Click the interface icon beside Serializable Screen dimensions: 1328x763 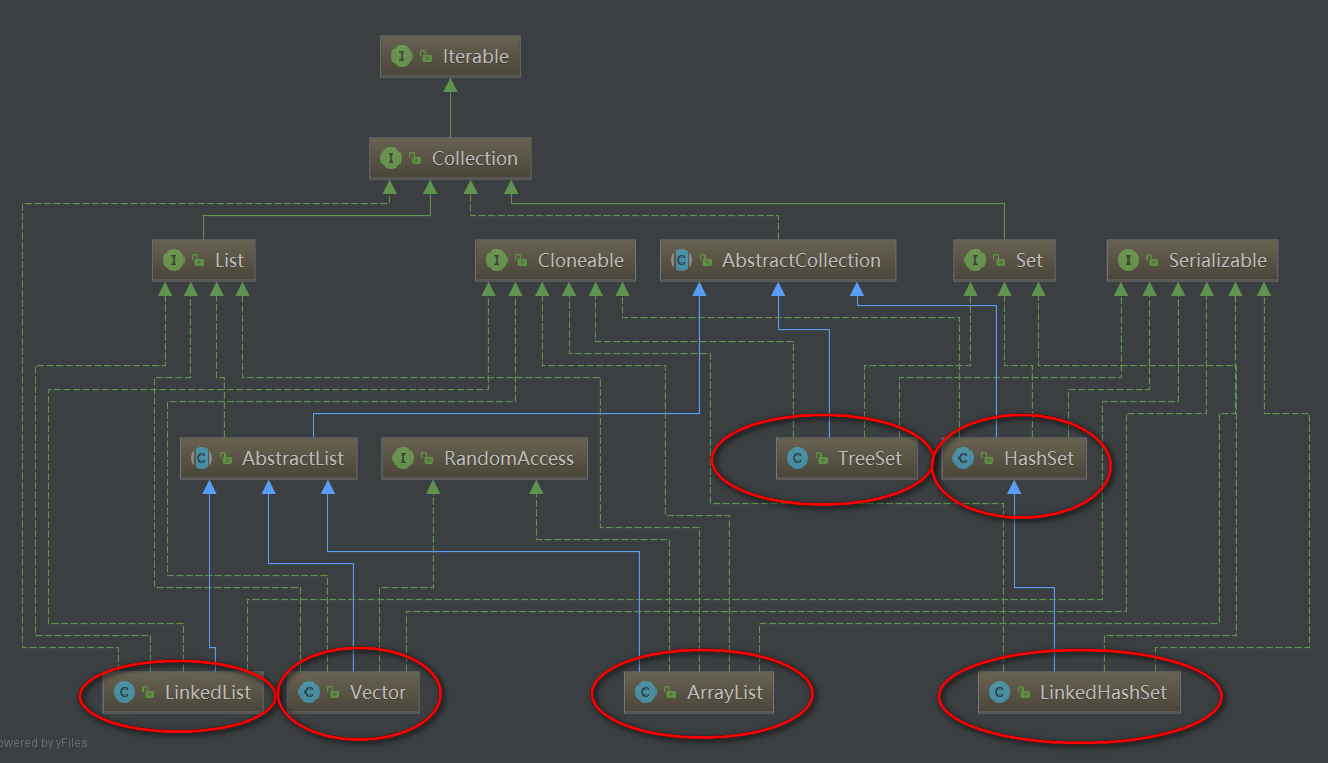click(1129, 261)
